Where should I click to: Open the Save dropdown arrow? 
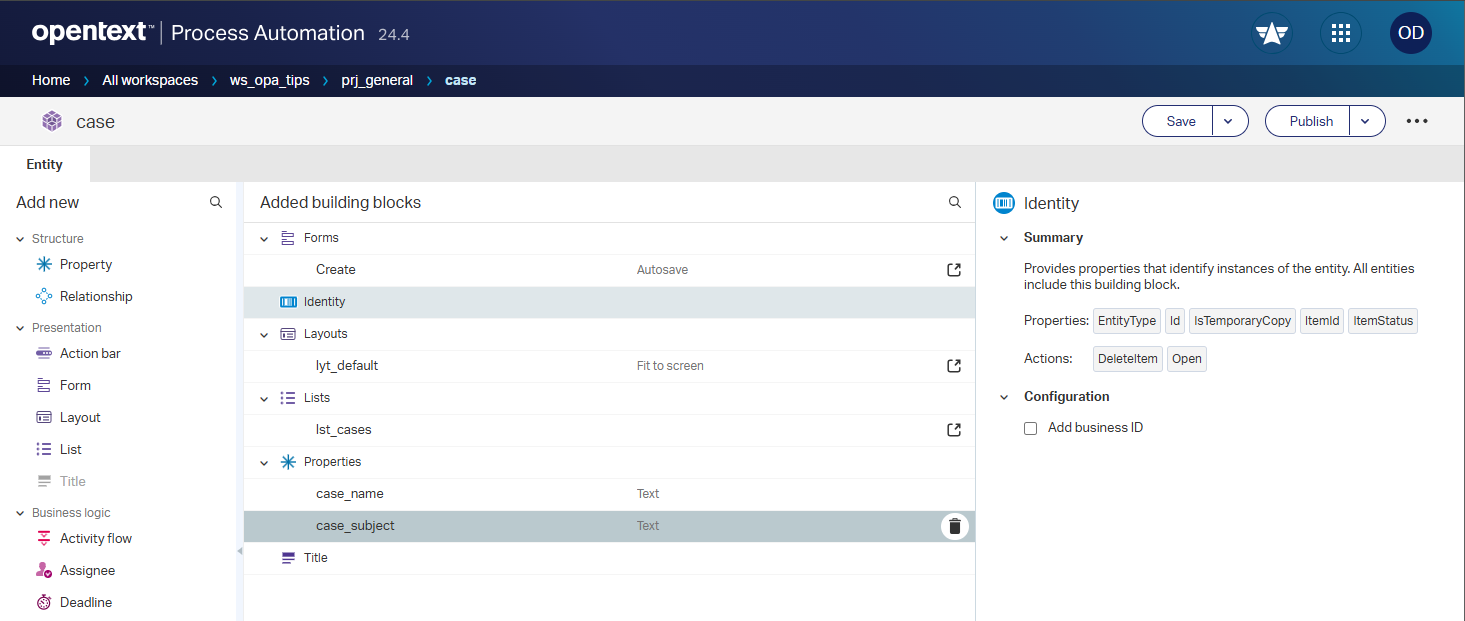(1230, 121)
